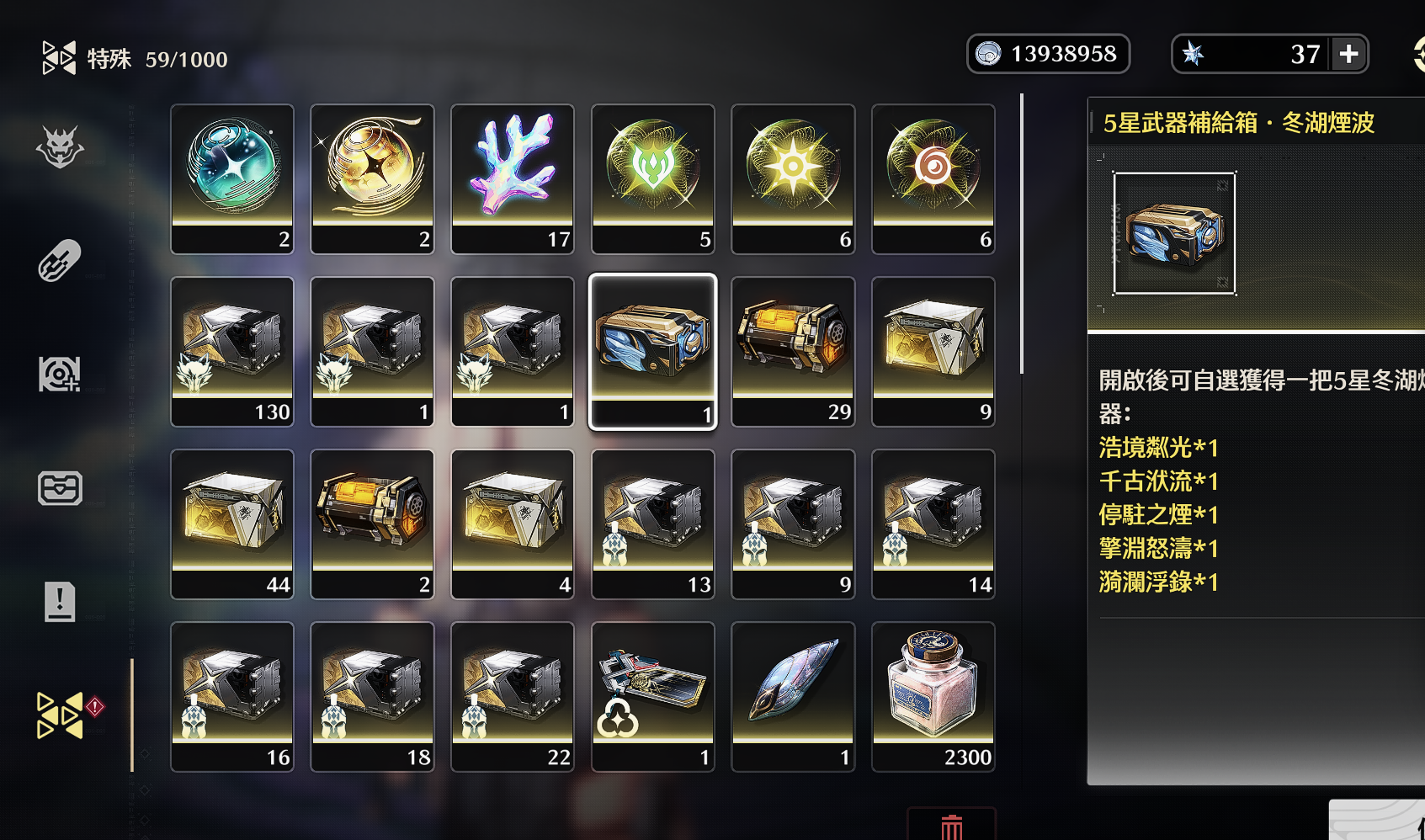
Task: Select the green shield emblem item with count 5
Action: point(653,178)
